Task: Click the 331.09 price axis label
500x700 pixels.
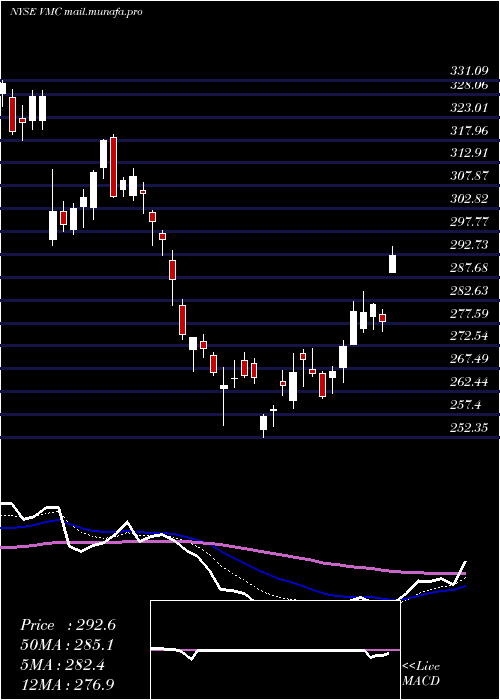Action: pos(469,71)
